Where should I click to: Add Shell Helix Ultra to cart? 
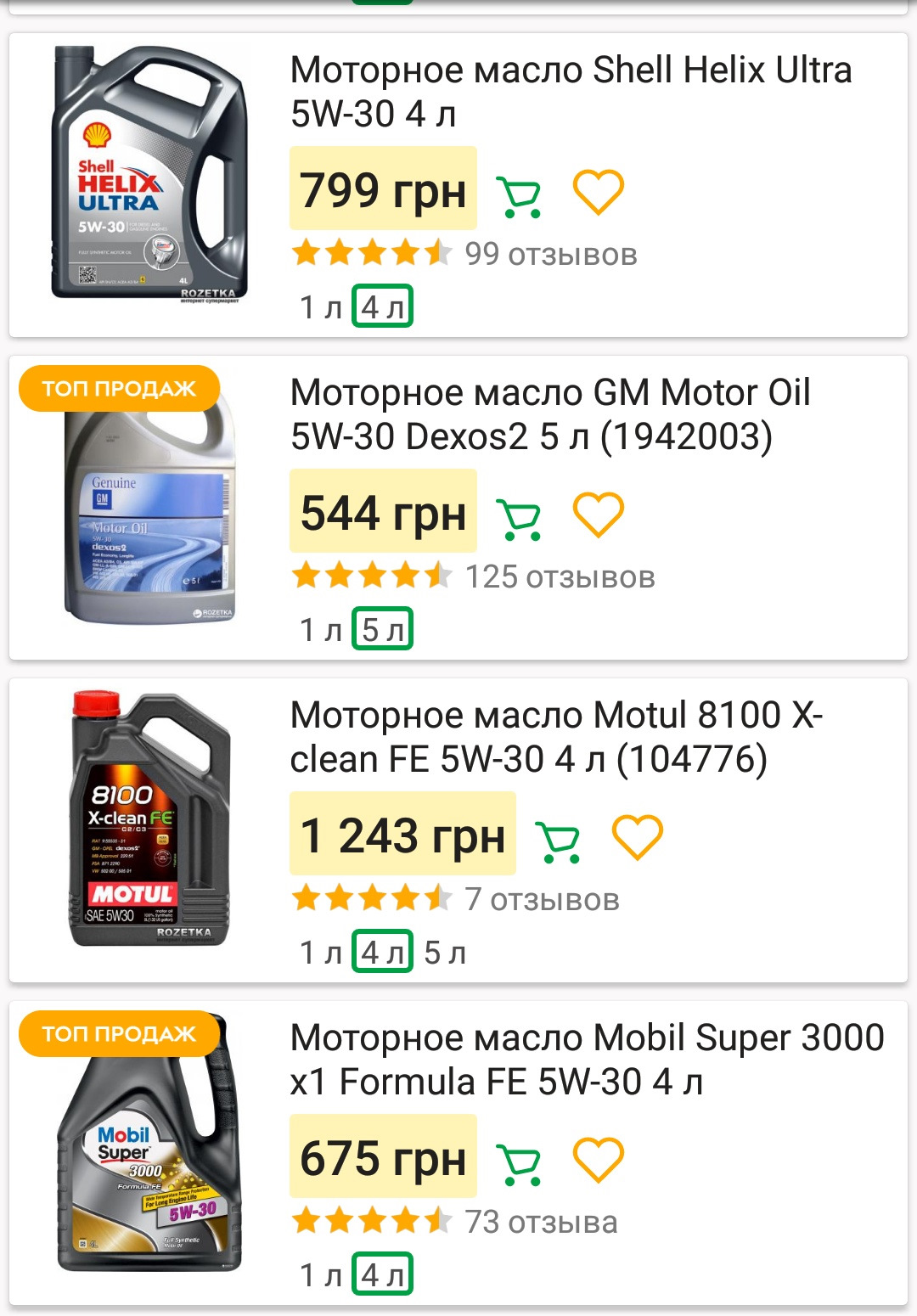518,196
